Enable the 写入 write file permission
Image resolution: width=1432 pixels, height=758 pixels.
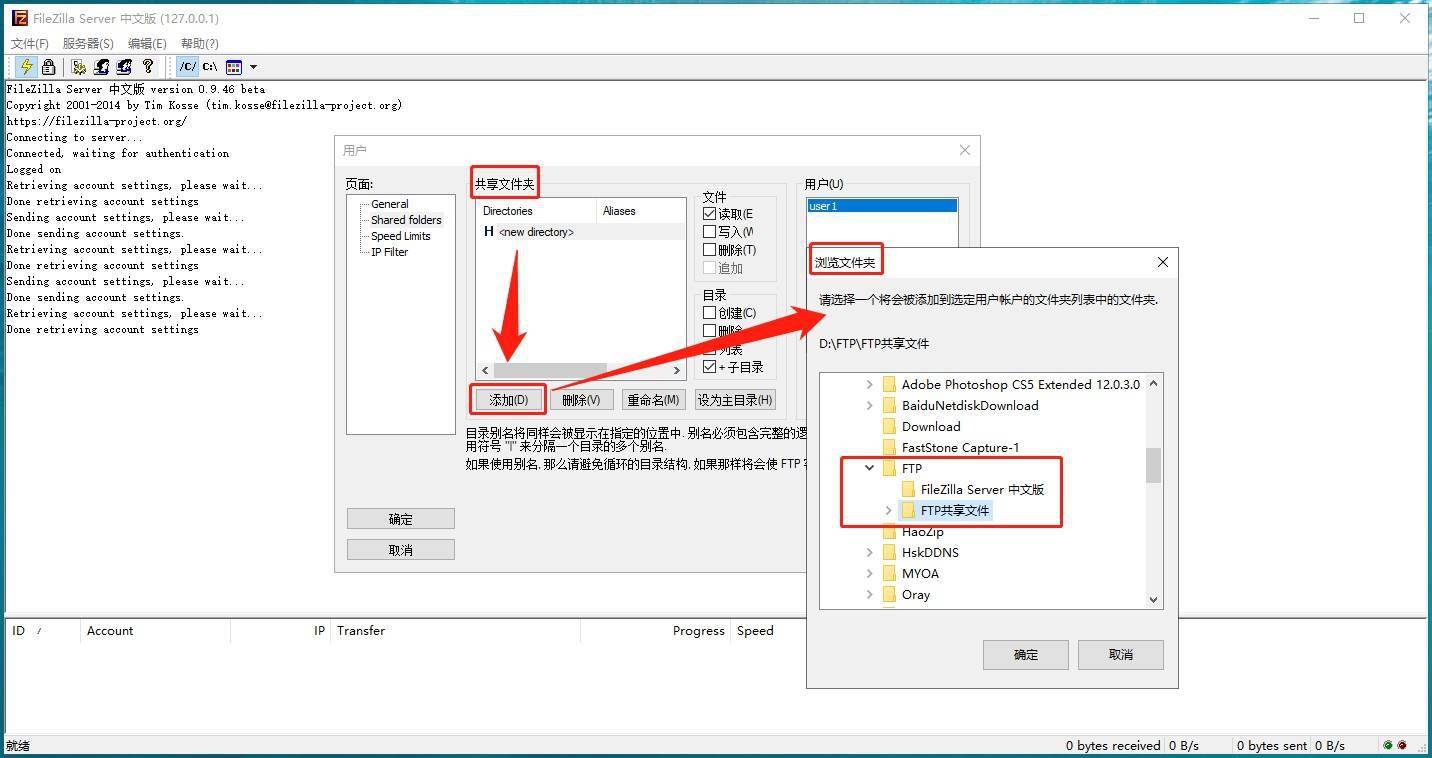pos(710,232)
